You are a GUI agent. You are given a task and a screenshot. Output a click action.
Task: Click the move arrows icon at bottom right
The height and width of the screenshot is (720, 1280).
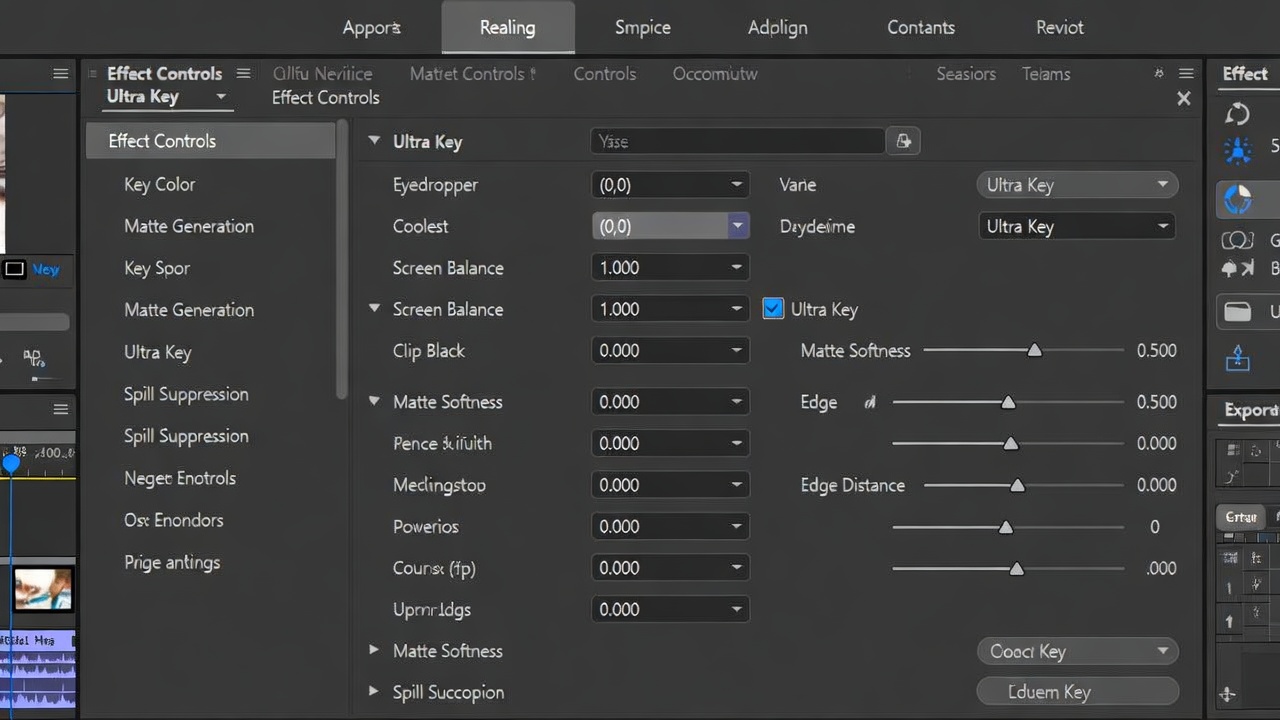coord(1228,694)
